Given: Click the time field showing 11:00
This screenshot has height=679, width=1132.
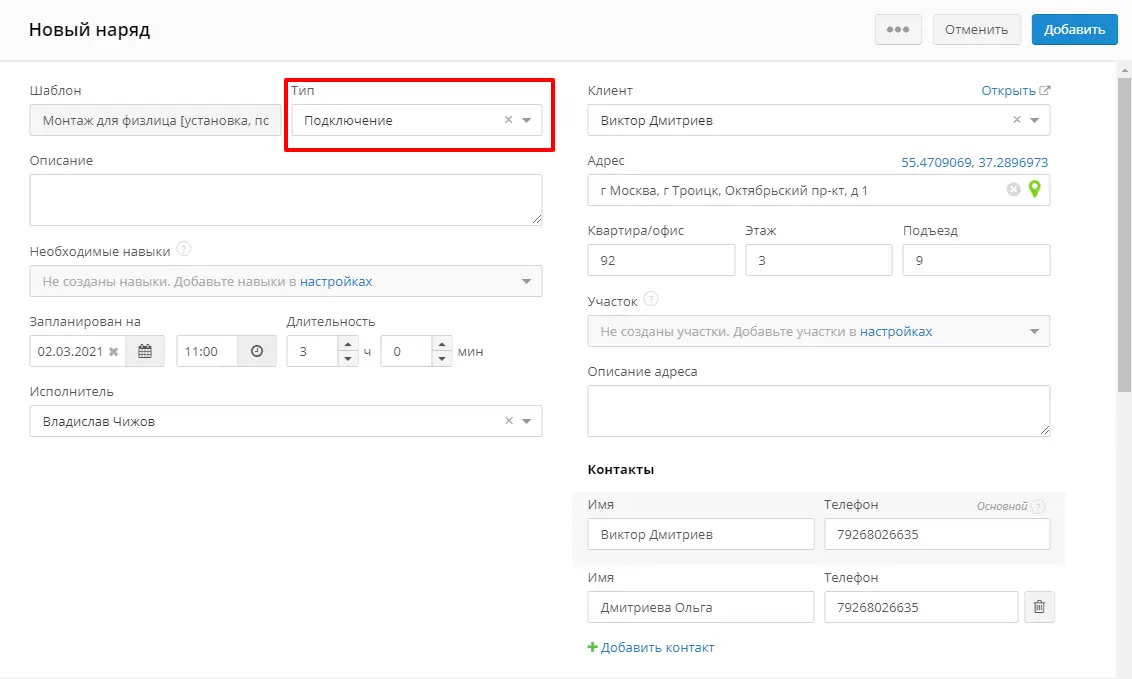Looking at the screenshot, I should pos(207,351).
